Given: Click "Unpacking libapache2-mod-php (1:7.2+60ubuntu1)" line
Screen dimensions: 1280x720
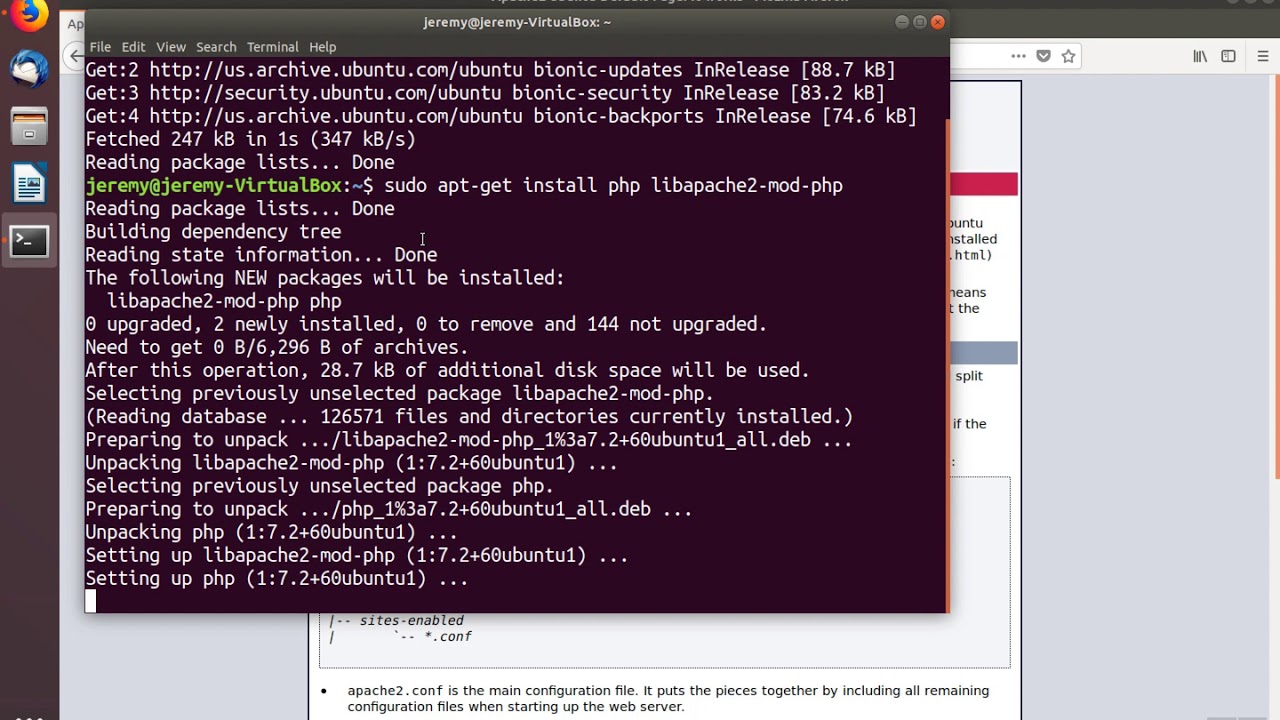Looking at the screenshot, I should (351, 463).
